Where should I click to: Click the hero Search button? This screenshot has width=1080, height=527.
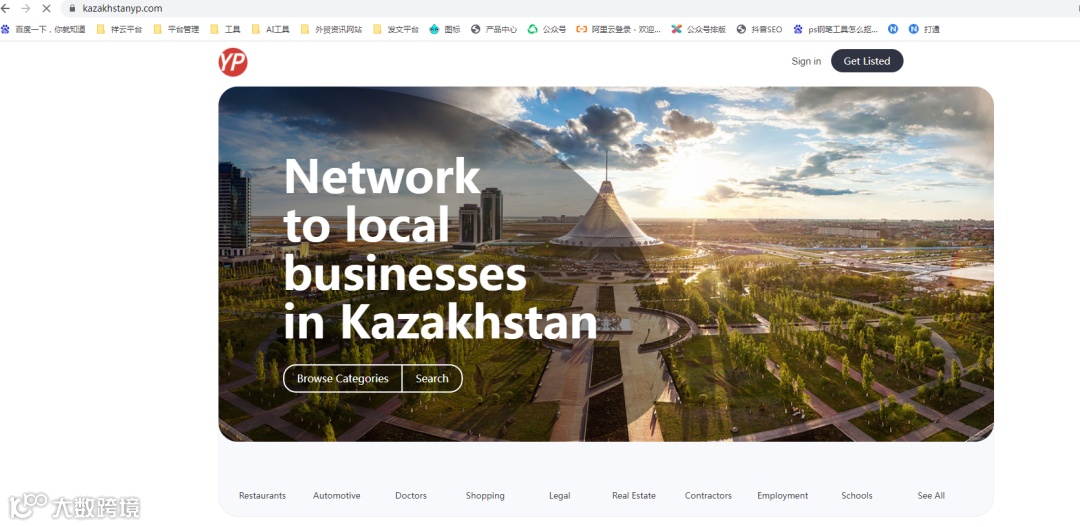click(432, 378)
